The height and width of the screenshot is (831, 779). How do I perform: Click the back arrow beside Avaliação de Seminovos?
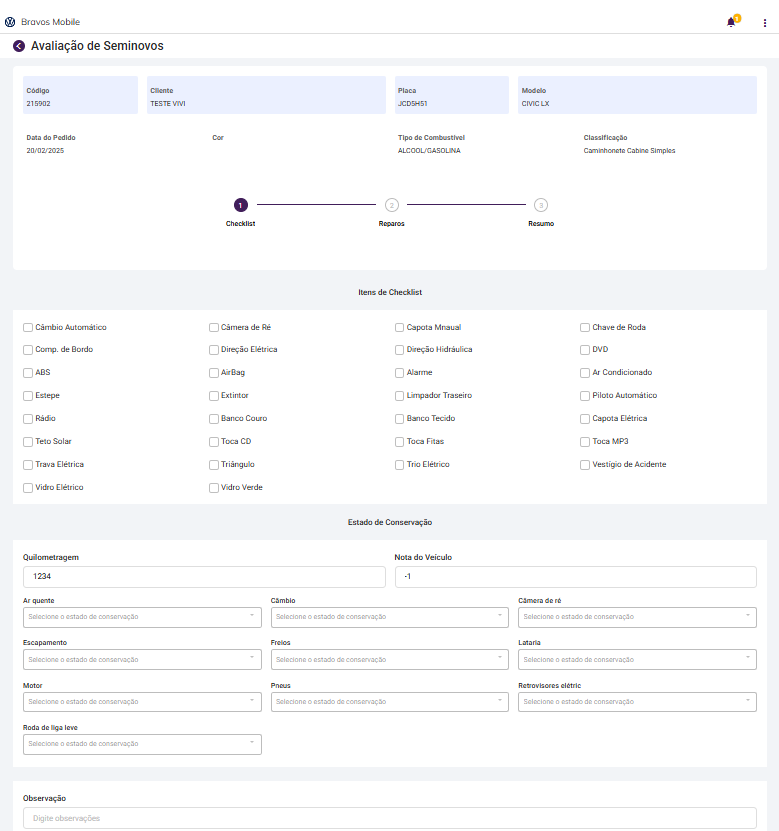point(19,46)
